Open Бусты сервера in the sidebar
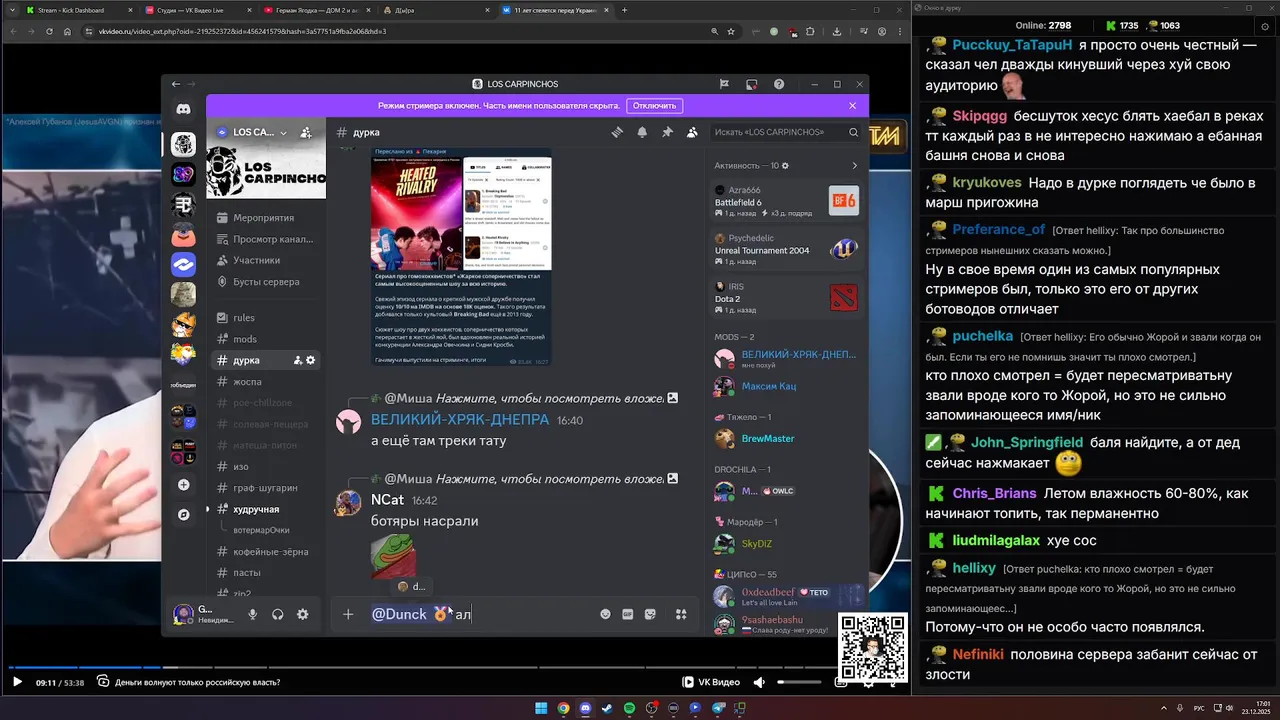This screenshot has width=1280, height=720. pyautogui.click(x=265, y=282)
